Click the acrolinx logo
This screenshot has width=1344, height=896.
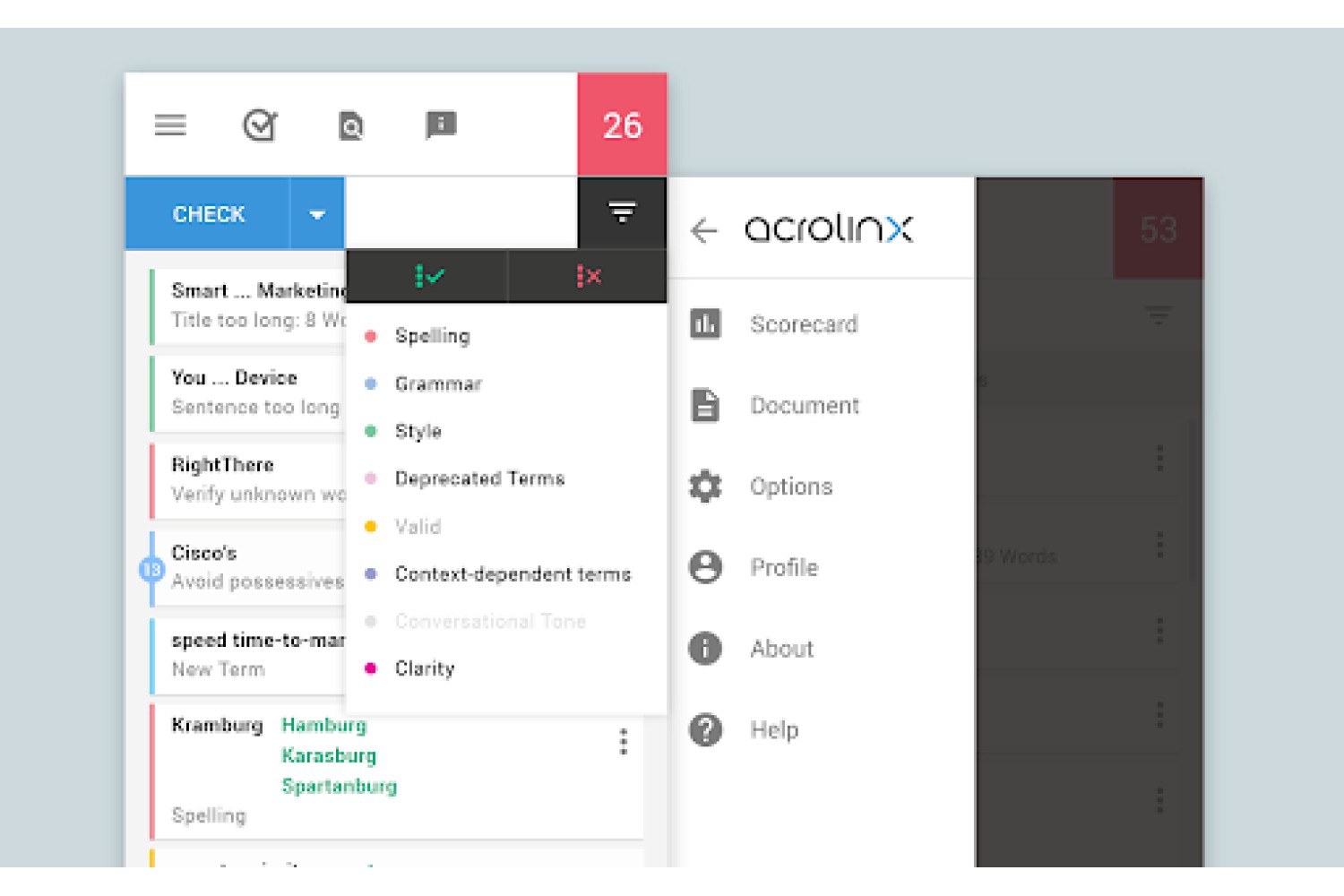828,228
